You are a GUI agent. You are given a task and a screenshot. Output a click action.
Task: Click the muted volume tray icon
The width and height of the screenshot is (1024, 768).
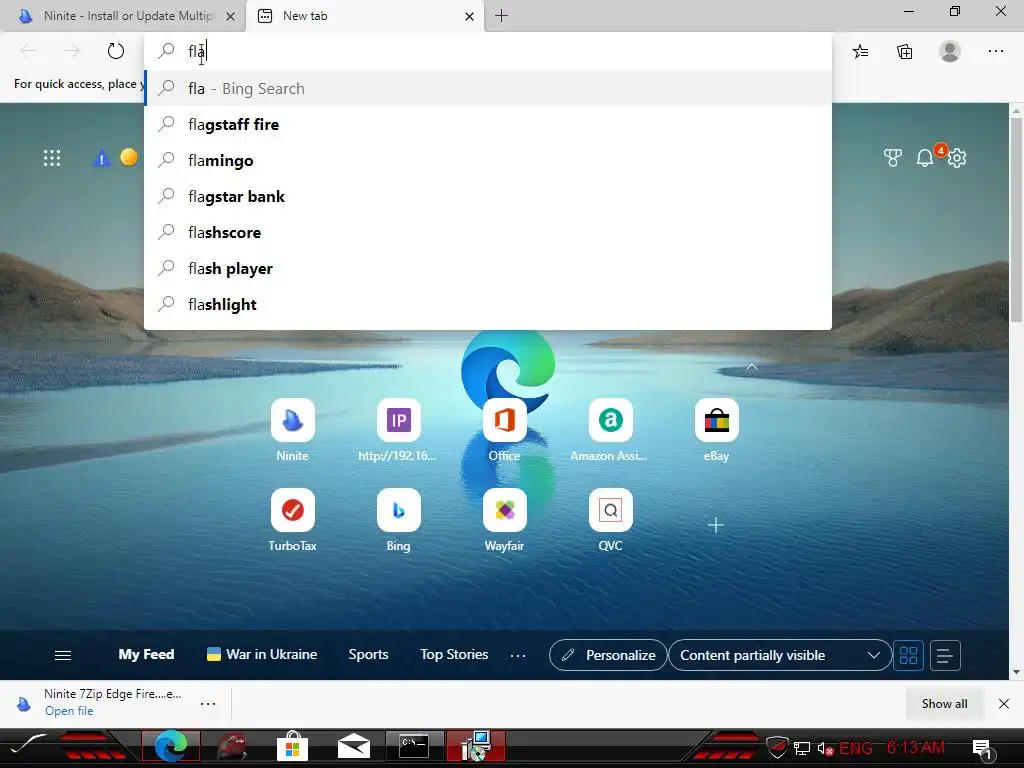coord(825,748)
